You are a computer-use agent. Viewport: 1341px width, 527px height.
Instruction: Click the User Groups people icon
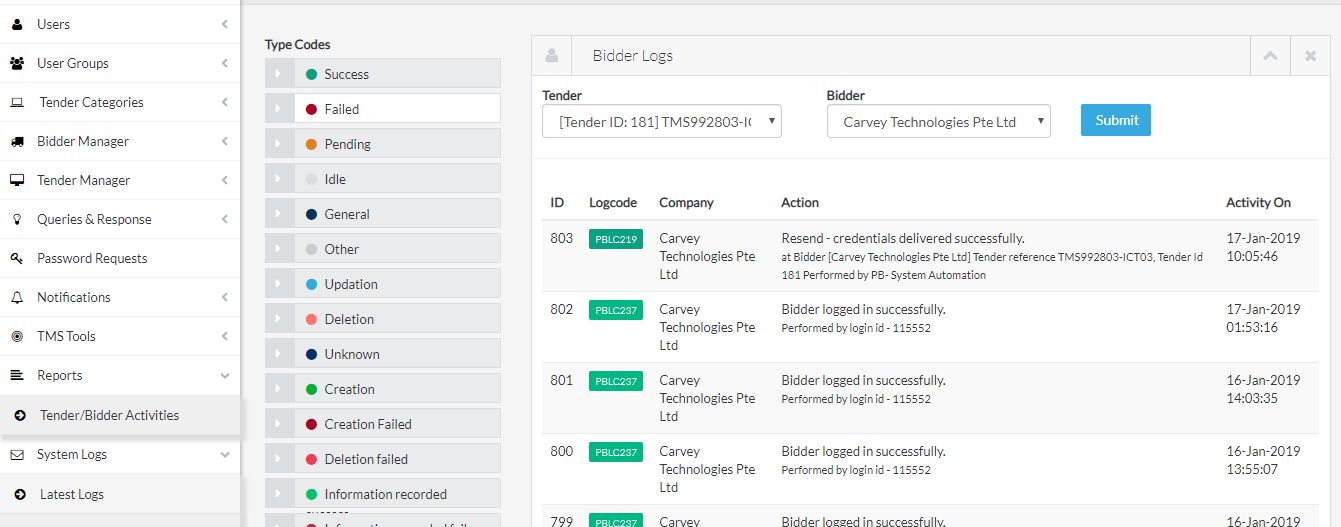[17, 63]
